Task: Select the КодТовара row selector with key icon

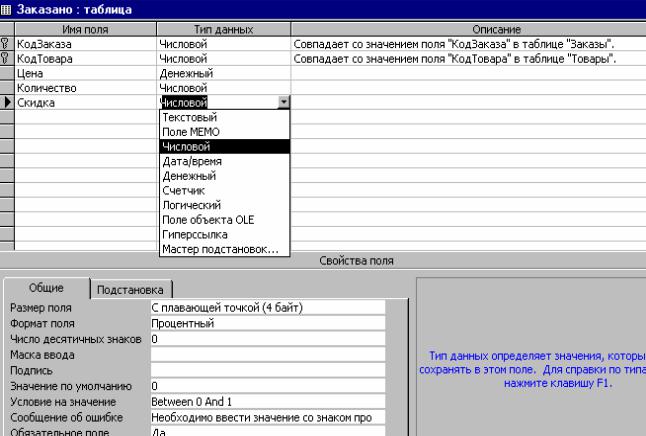Action: coord(7,59)
